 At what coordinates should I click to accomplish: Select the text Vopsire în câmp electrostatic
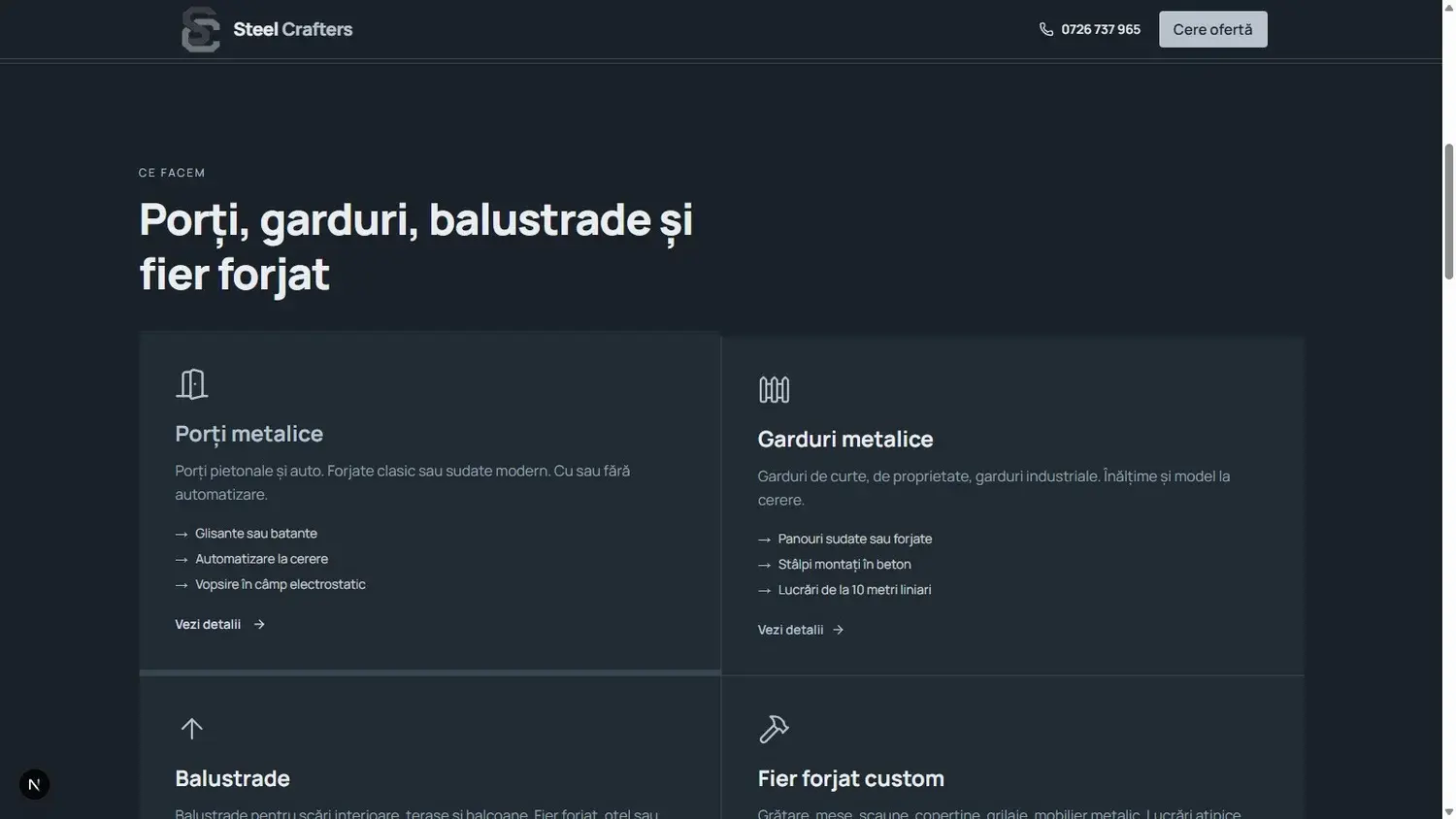point(281,584)
